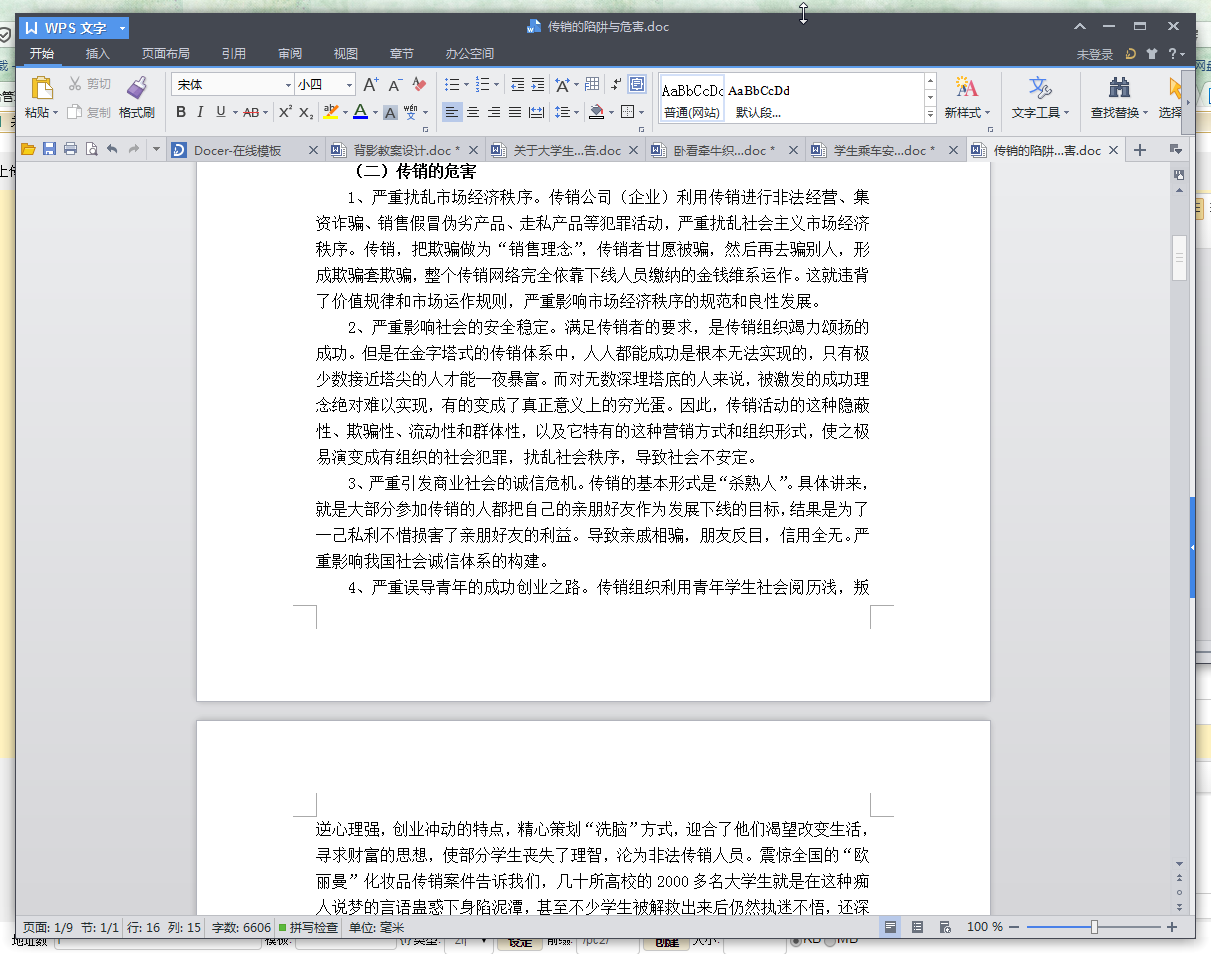Viewport: 1211px width, 954px height.
Task: Switch to the 页面布局 ribbon tab
Action: (x=165, y=54)
